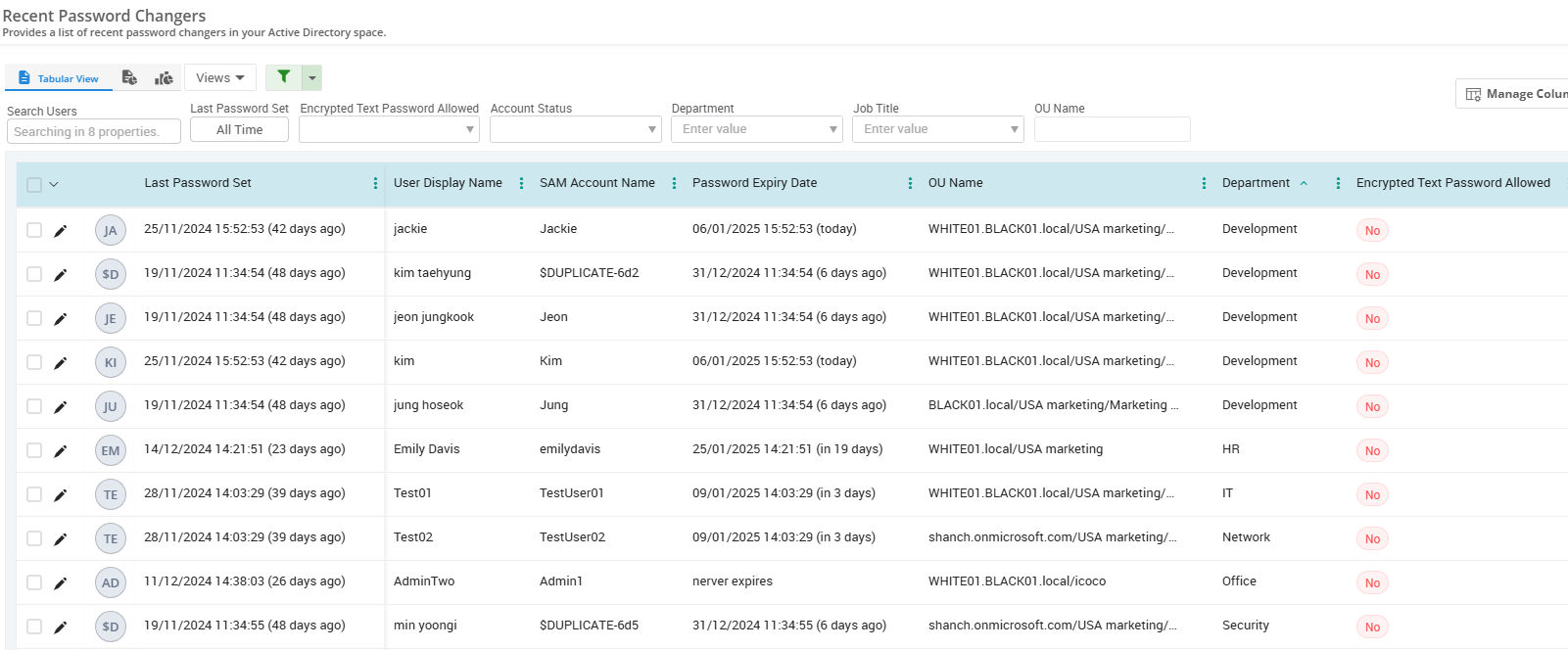The image size is (1568, 650).
Task: Click the green filter funnel button
Action: coord(283,77)
